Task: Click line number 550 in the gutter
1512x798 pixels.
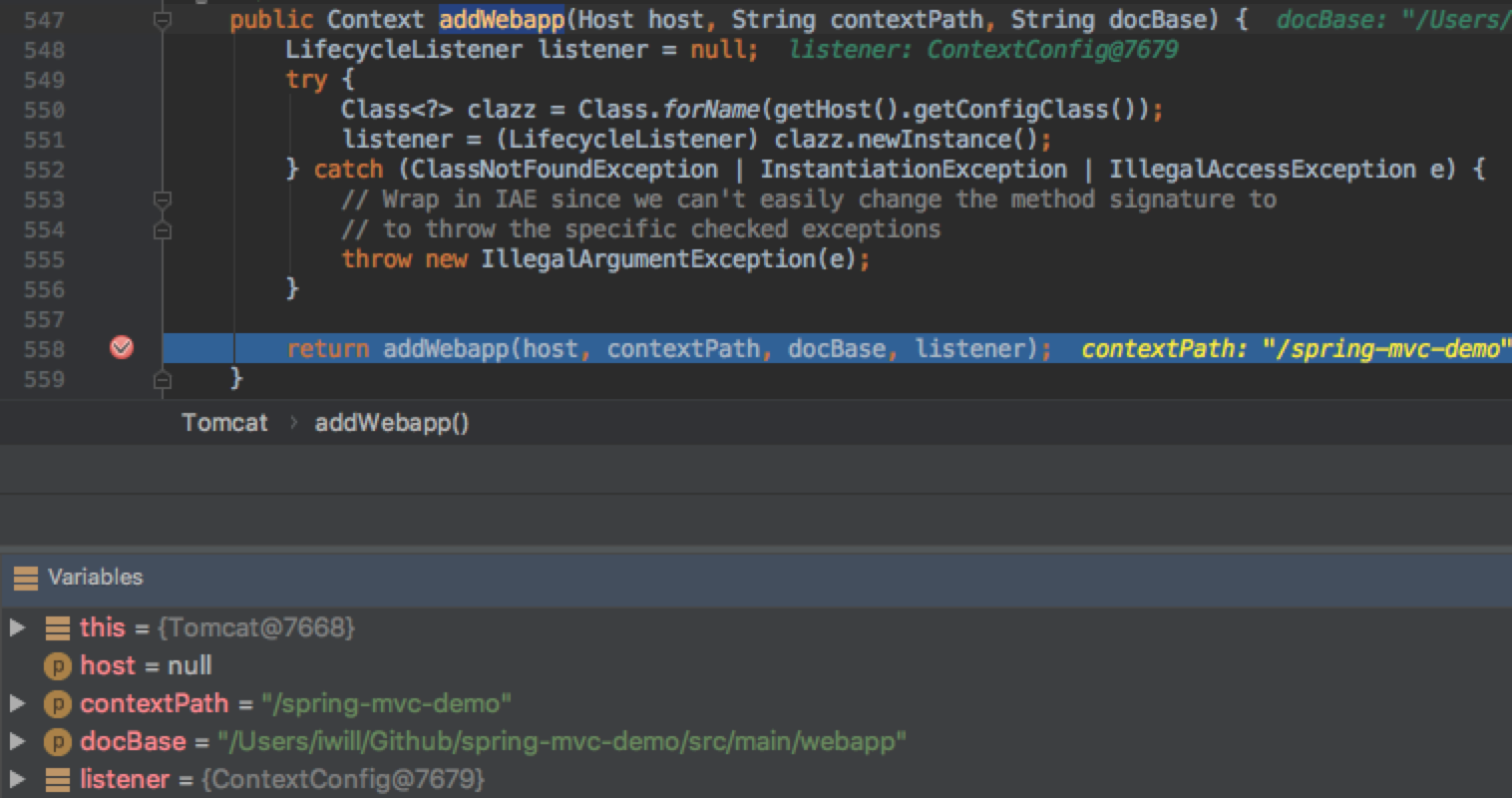Action: click(44, 110)
